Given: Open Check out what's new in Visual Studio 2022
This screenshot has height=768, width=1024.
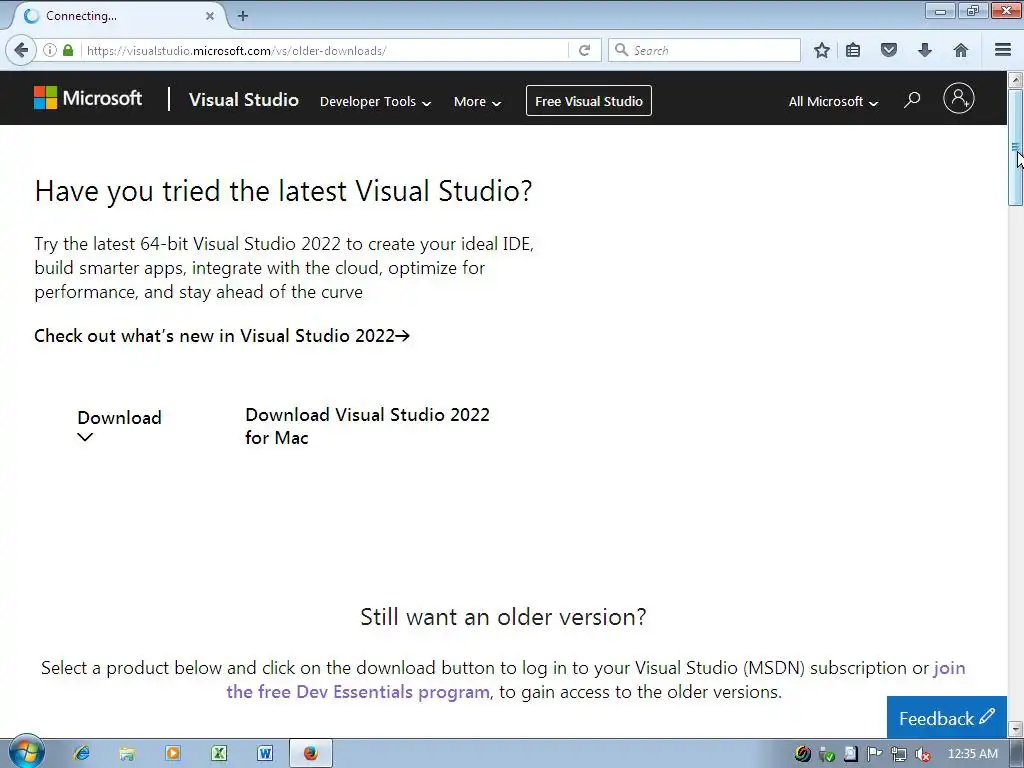Looking at the screenshot, I should coord(222,336).
